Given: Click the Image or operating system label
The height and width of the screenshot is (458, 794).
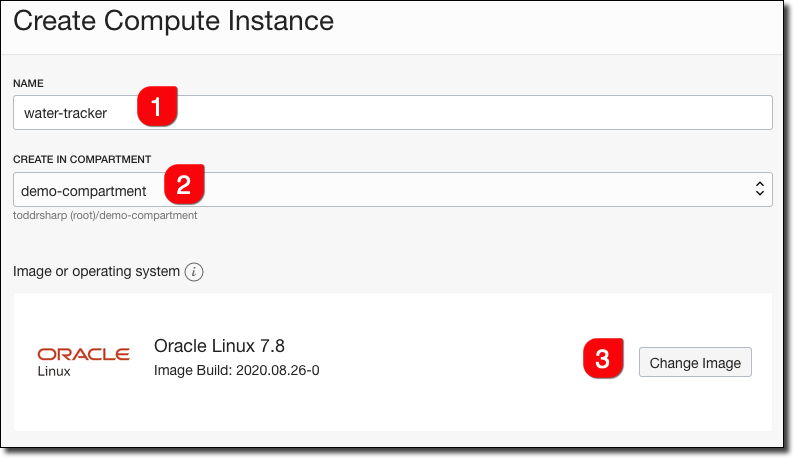Looking at the screenshot, I should [x=96, y=272].
